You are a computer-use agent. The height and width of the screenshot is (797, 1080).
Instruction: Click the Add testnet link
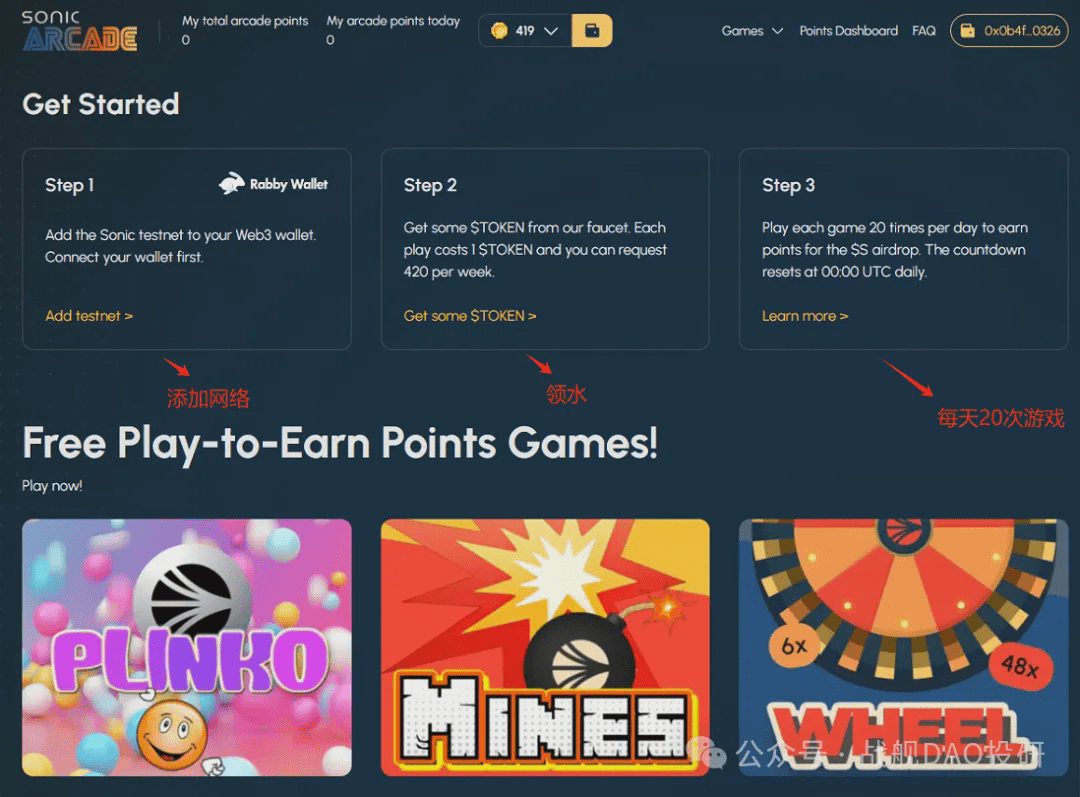89,315
